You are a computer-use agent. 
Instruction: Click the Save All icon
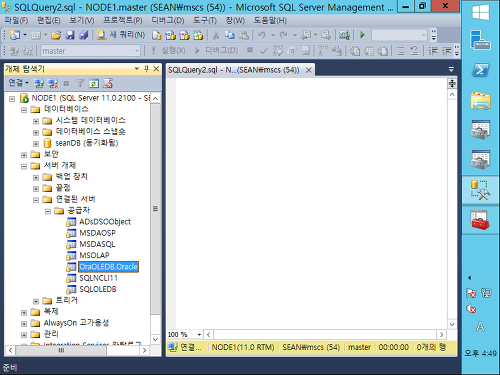pos(83,35)
